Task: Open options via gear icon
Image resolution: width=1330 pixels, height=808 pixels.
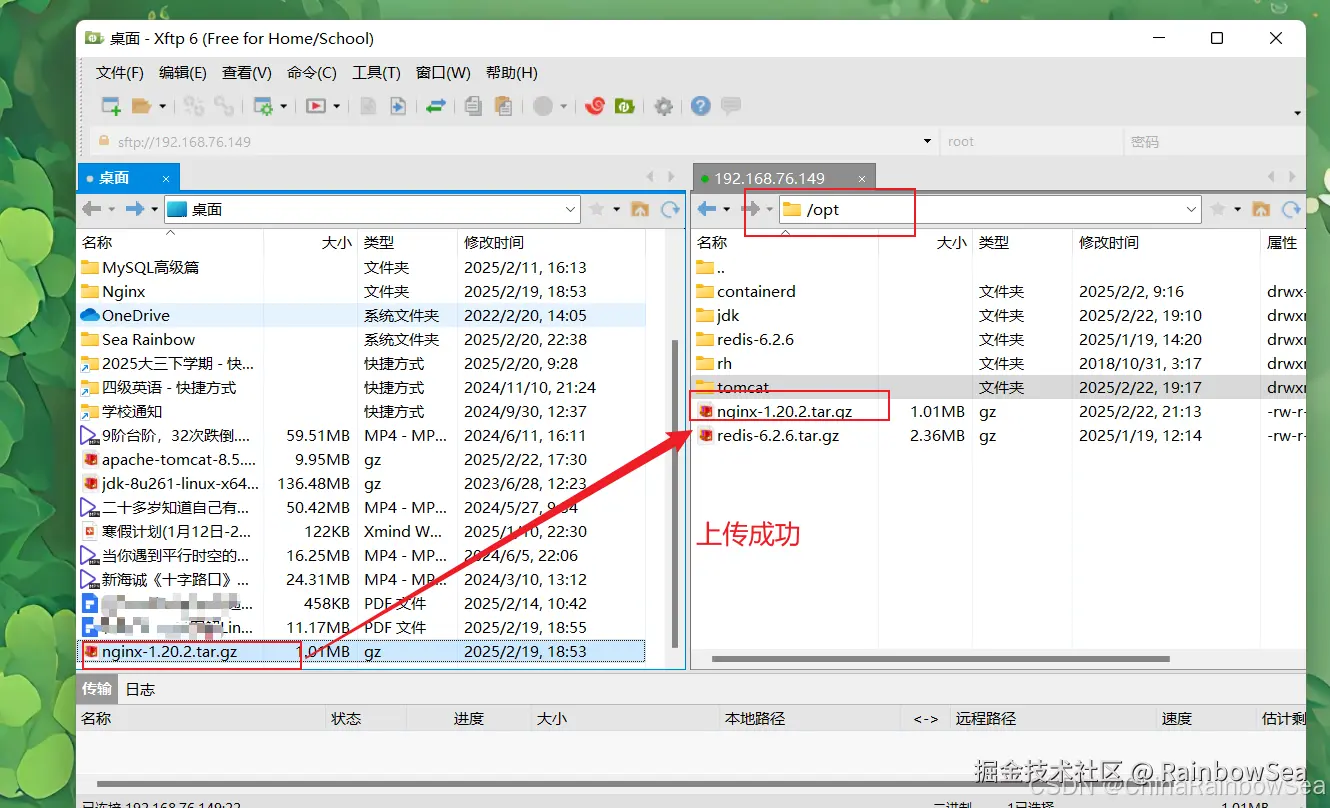Action: coord(663,106)
